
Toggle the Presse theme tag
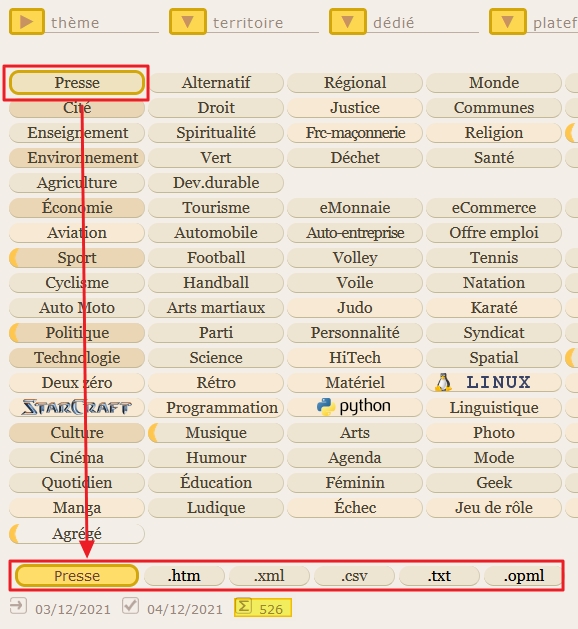77,83
